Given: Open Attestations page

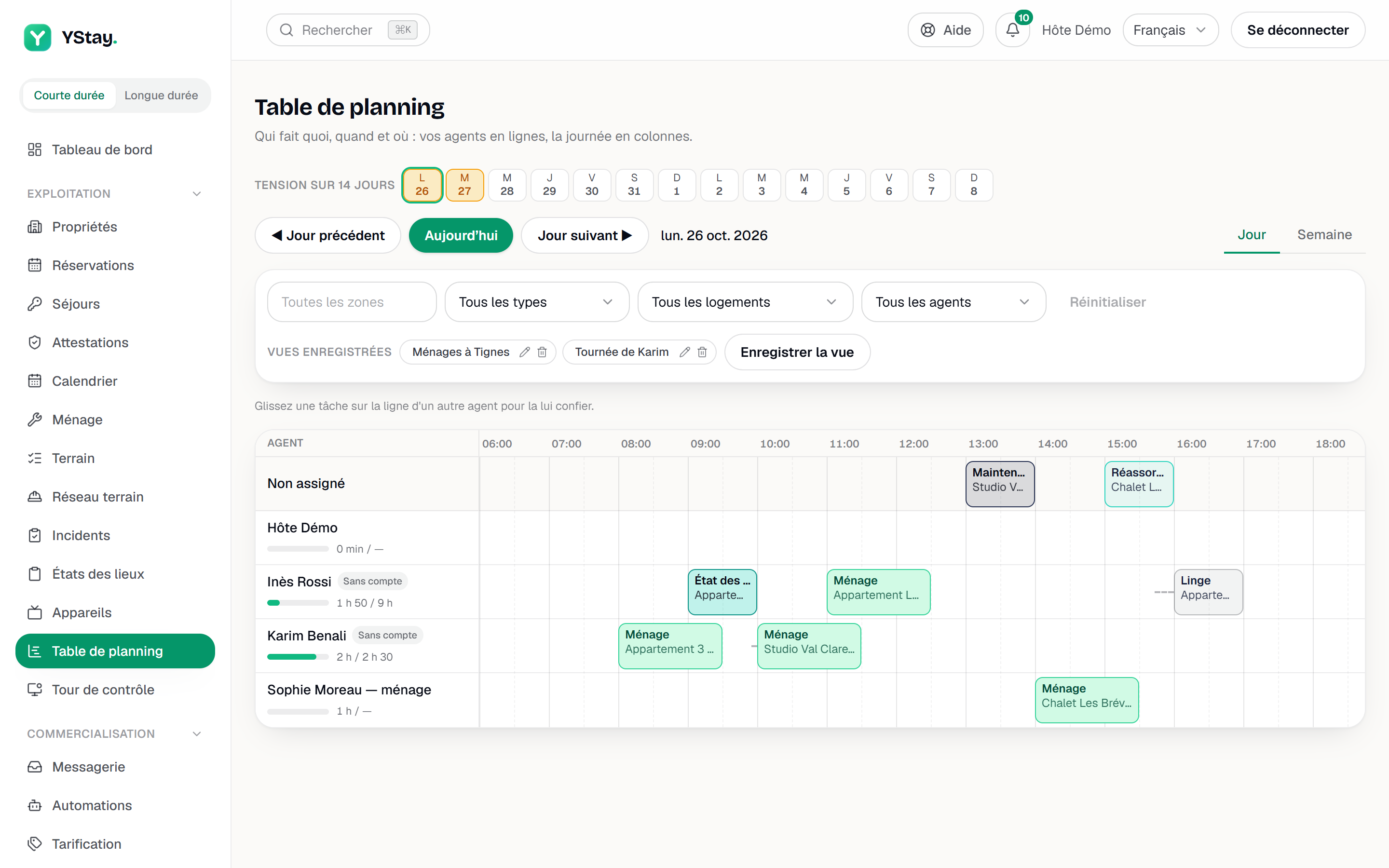Looking at the screenshot, I should pyautogui.click(x=115, y=343).
